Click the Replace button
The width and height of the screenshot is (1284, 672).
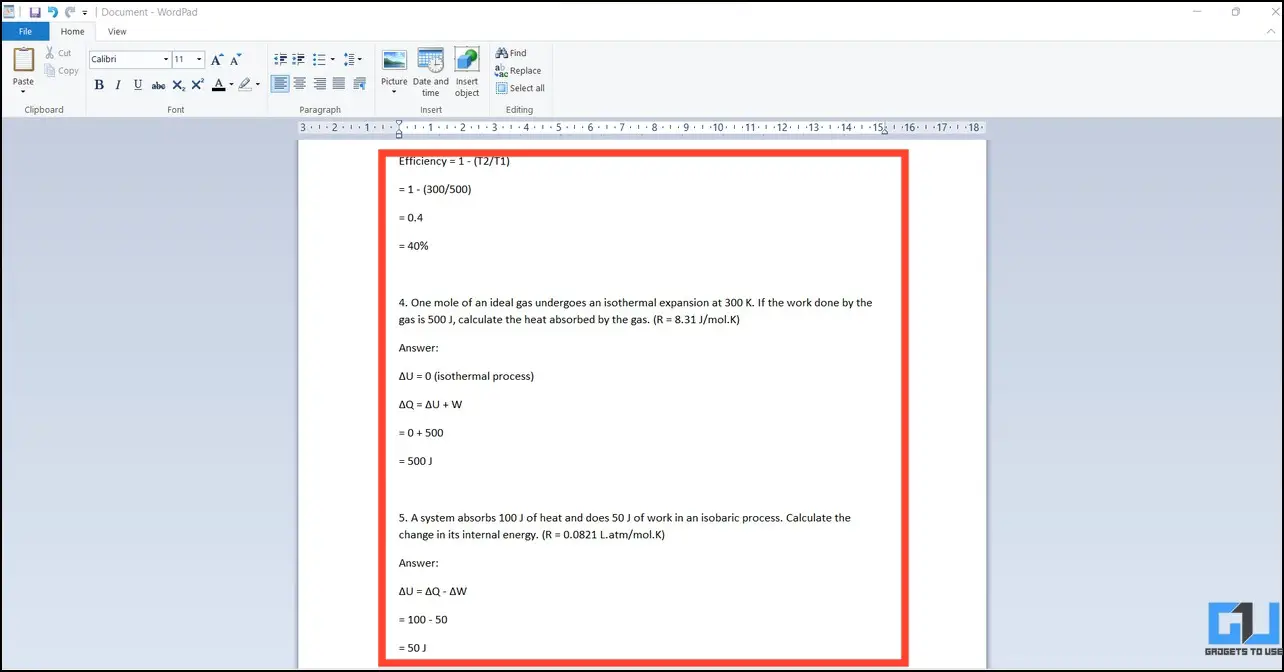518,71
